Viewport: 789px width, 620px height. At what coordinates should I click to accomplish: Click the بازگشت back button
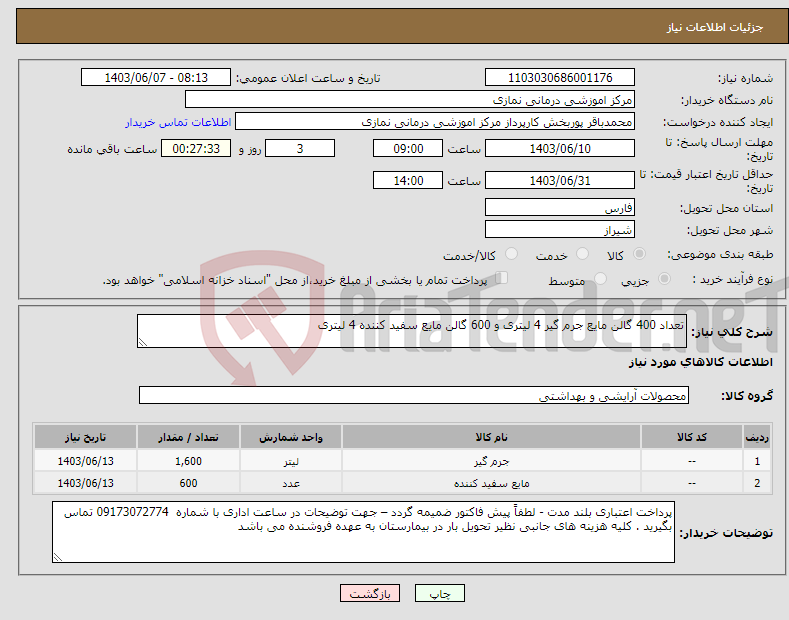point(370,593)
